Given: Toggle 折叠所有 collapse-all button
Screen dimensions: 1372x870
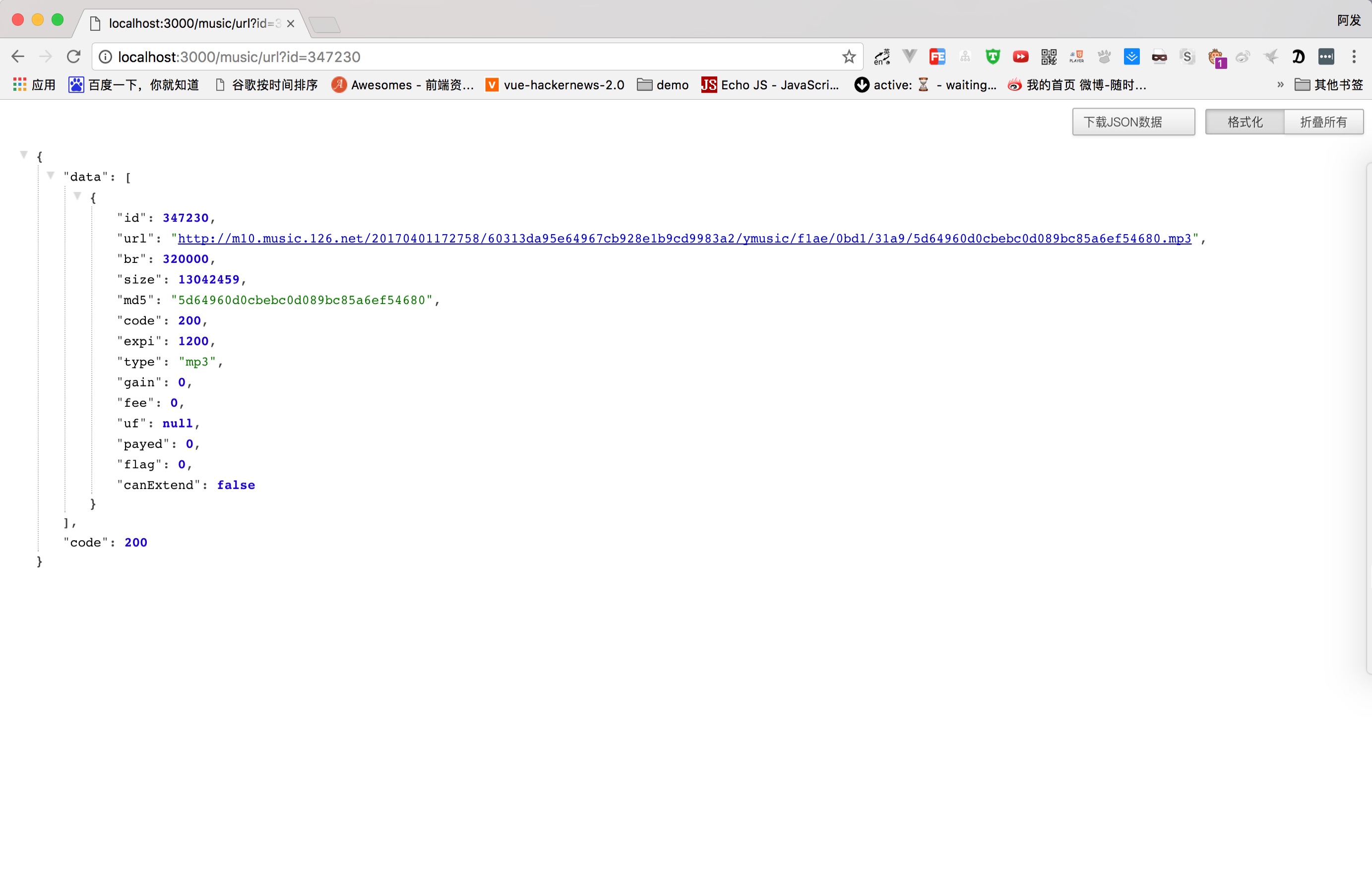Looking at the screenshot, I should tap(1323, 122).
